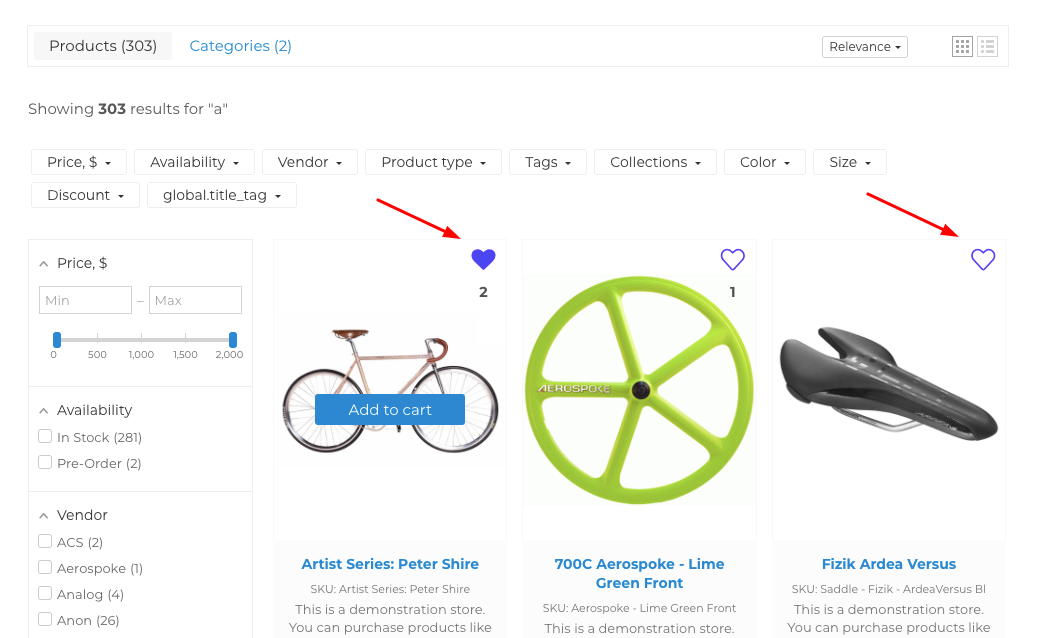Open the Color filter dropdown

[765, 162]
